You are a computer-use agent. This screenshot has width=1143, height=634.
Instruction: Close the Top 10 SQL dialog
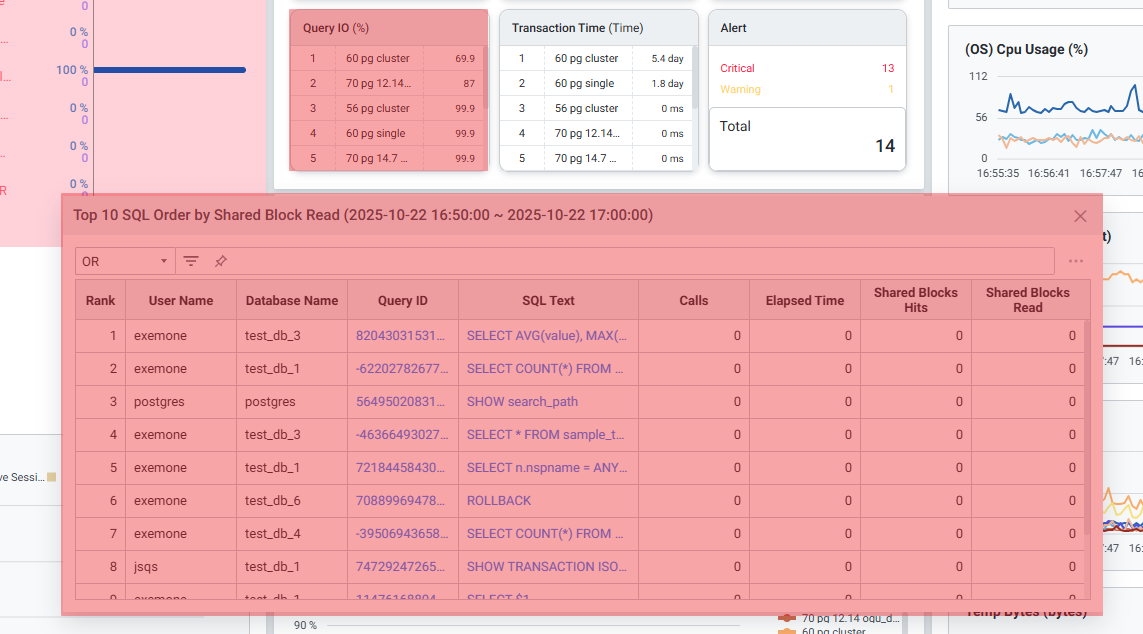[x=1080, y=216]
